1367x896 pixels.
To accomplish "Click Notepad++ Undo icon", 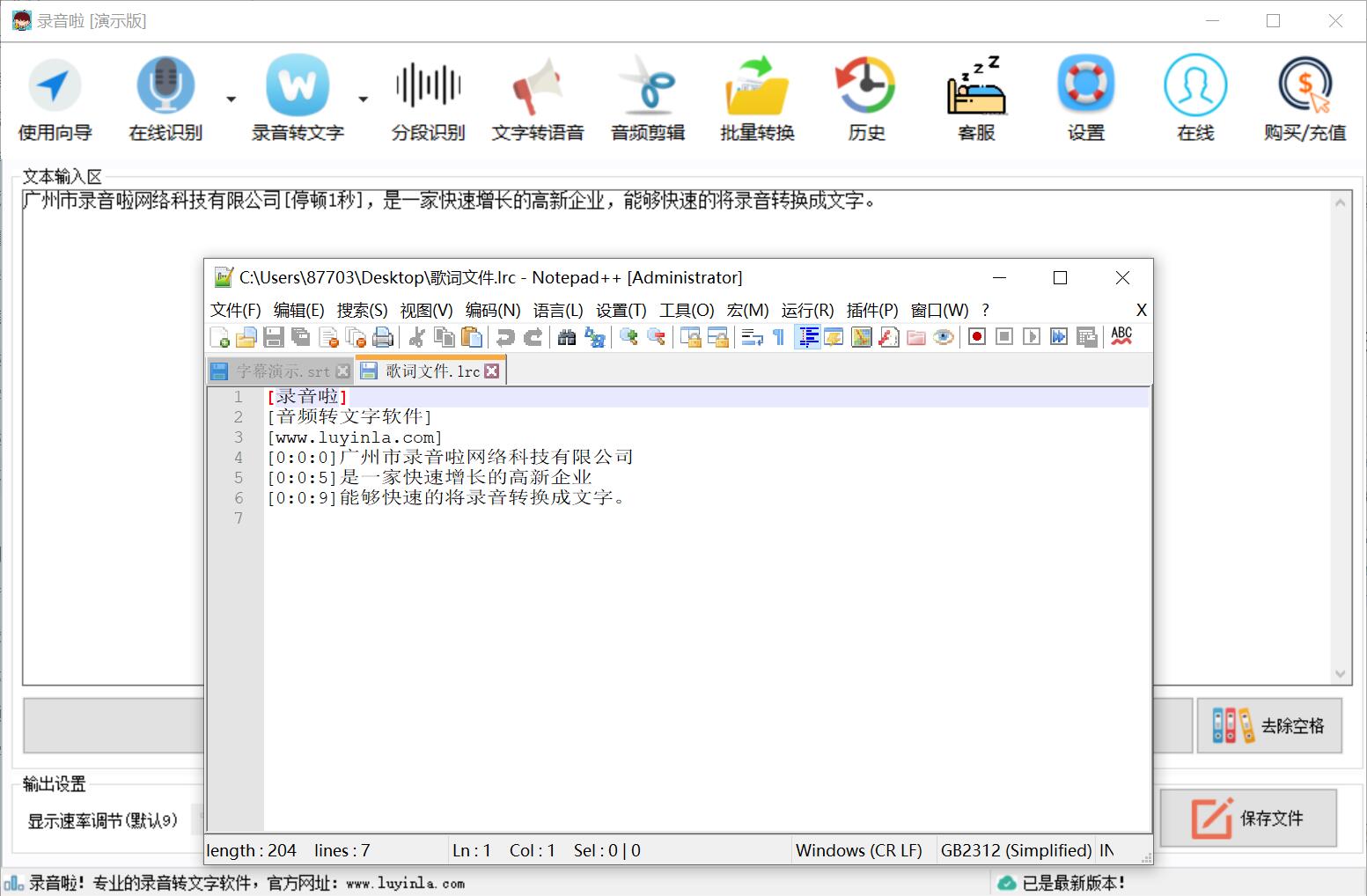I will 505,337.
